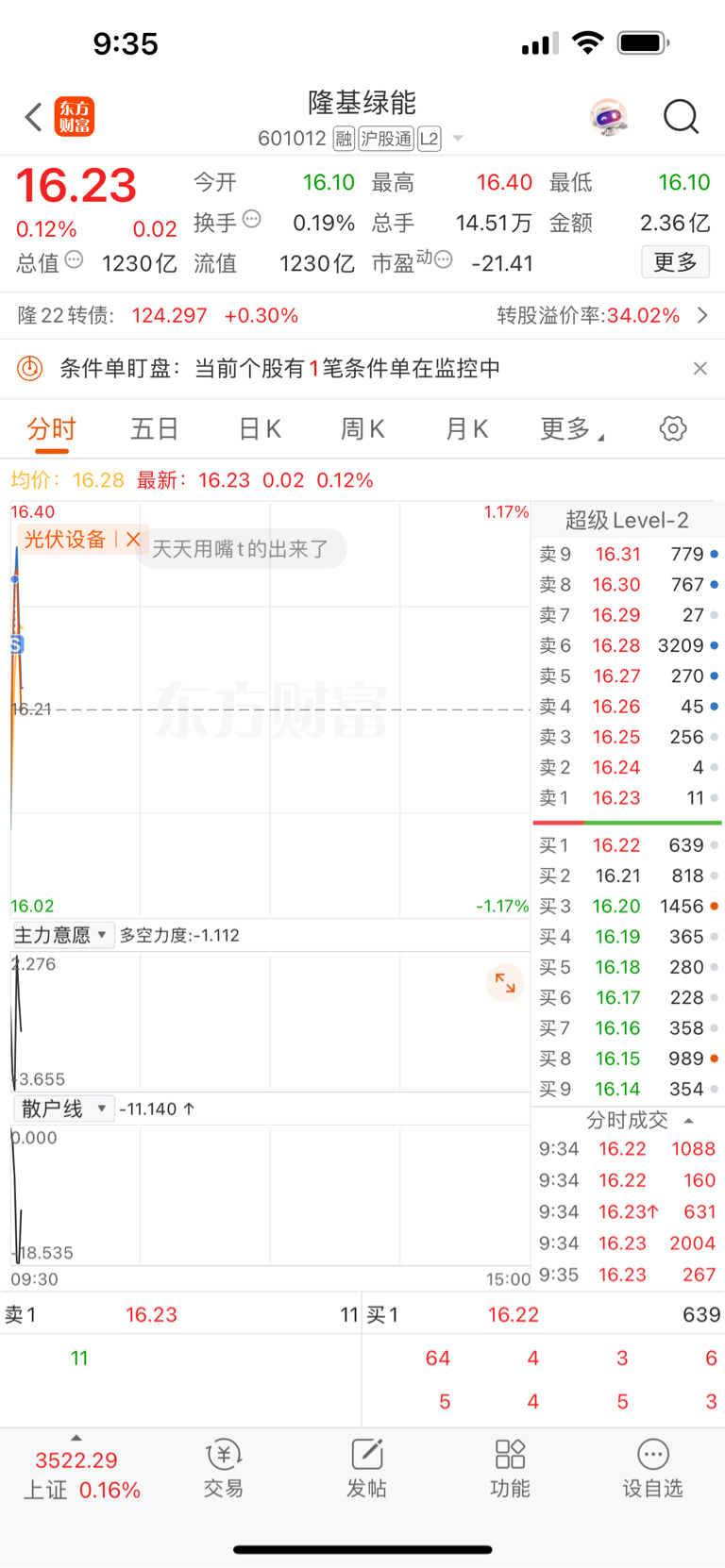
Task: Open the comment bubble 天天用嘴t的出来了
Action: 241,549
